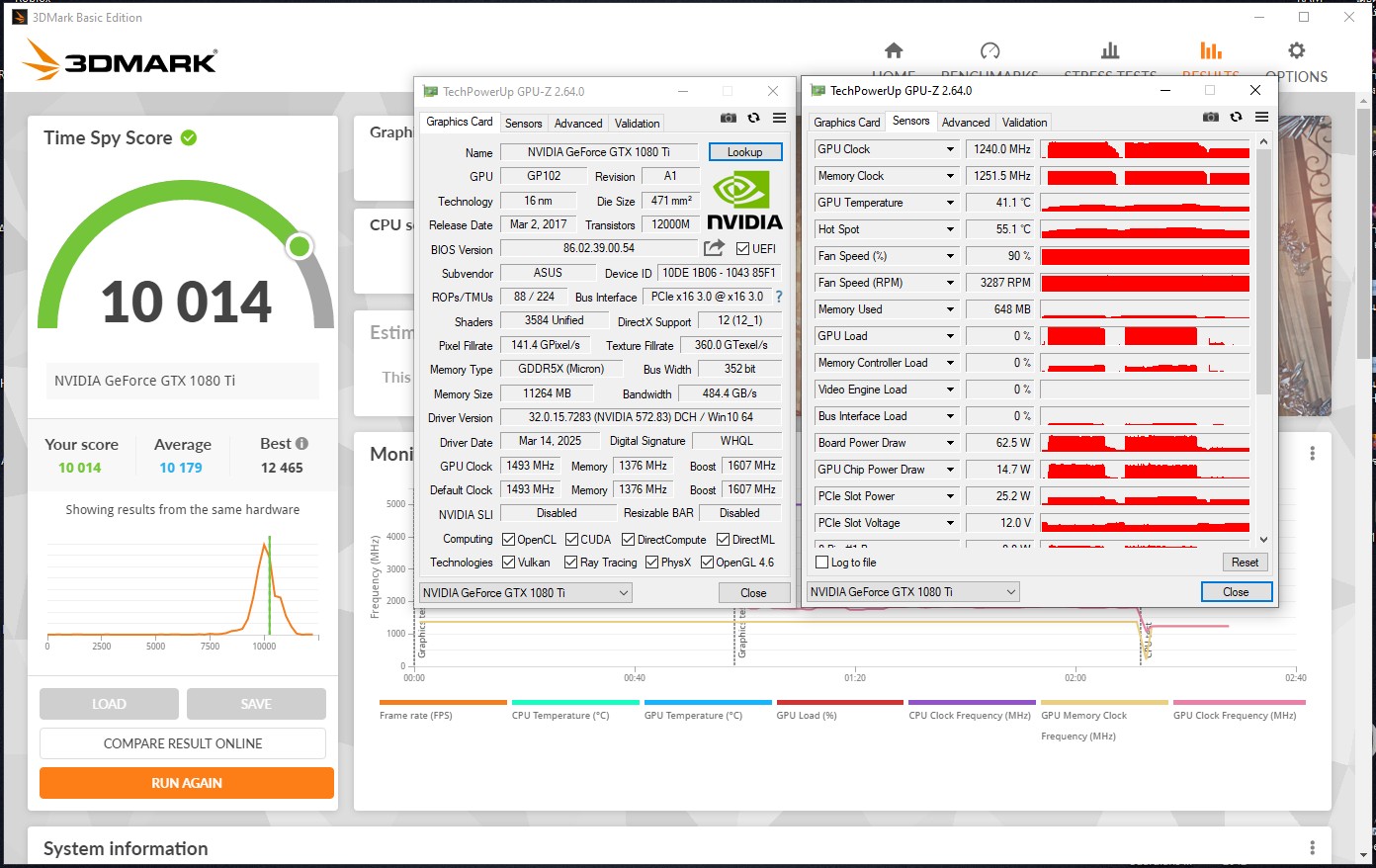The image size is (1376, 868).
Task: Open hamburger menu in Sensors GPU-Z window
Action: [1261, 117]
